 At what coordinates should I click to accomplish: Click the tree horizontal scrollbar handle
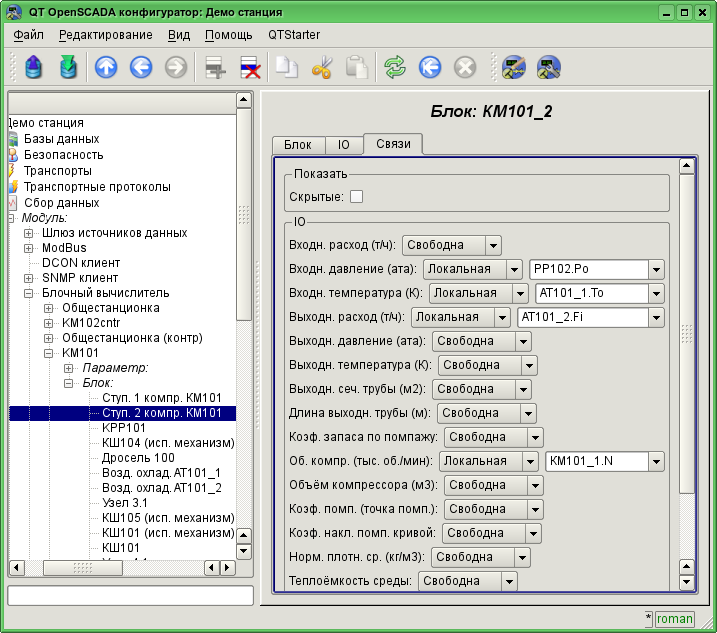[83, 568]
